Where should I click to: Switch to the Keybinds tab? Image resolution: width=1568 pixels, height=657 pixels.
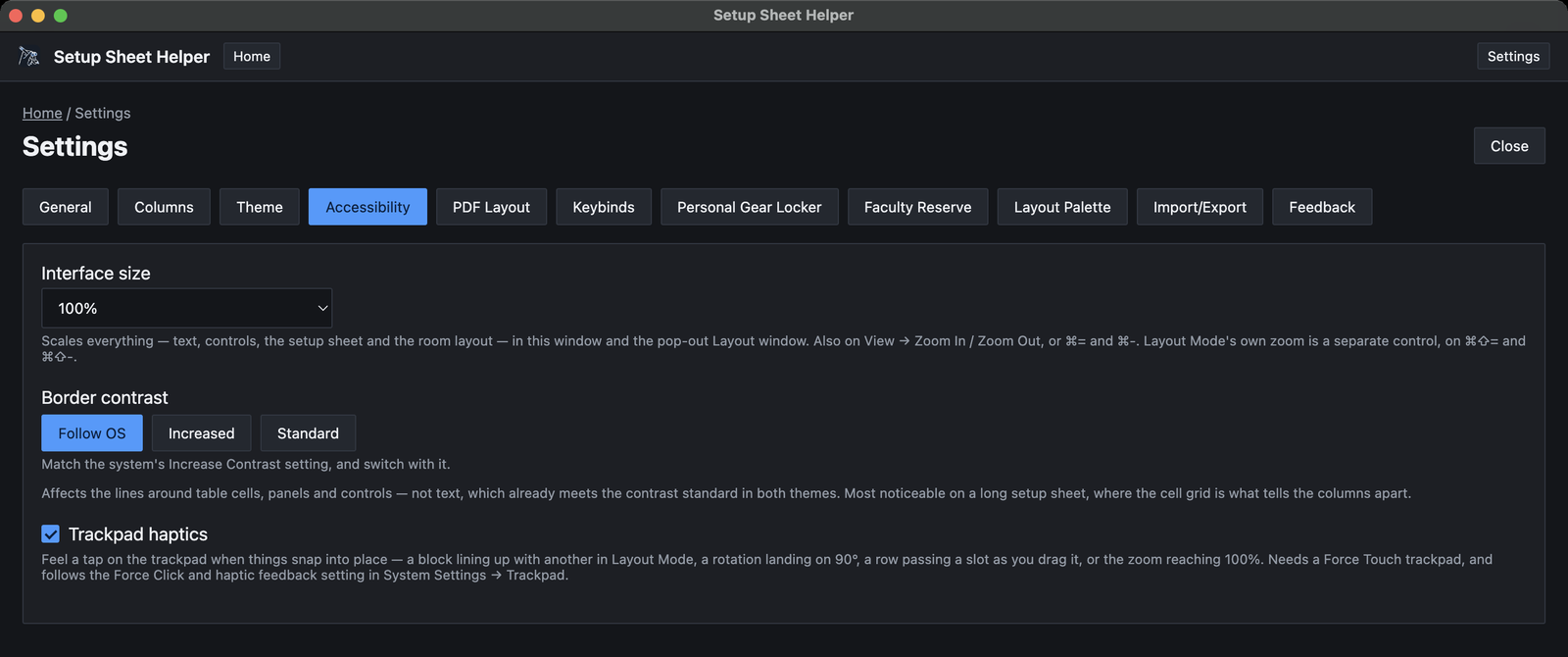[x=604, y=207]
